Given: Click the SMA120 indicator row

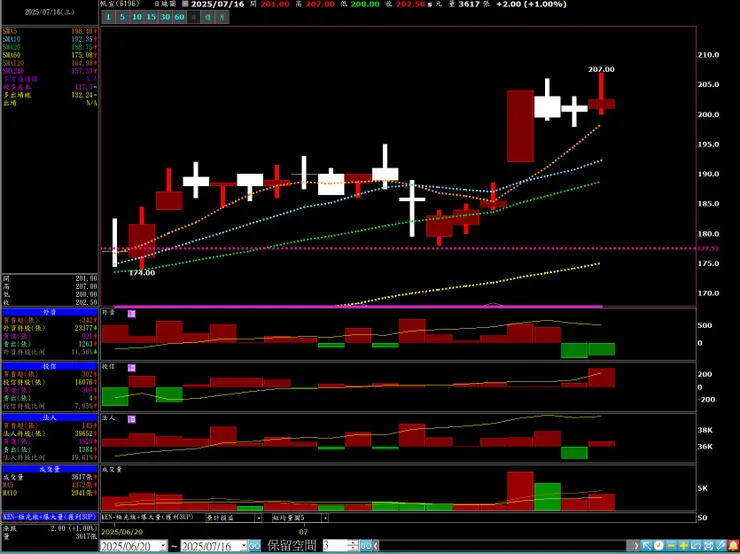Looking at the screenshot, I should (x=50, y=63).
